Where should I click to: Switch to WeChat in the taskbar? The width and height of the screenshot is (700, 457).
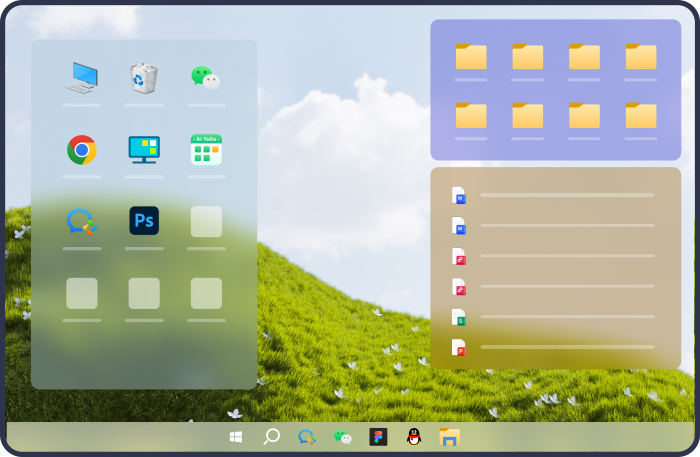tap(343, 437)
